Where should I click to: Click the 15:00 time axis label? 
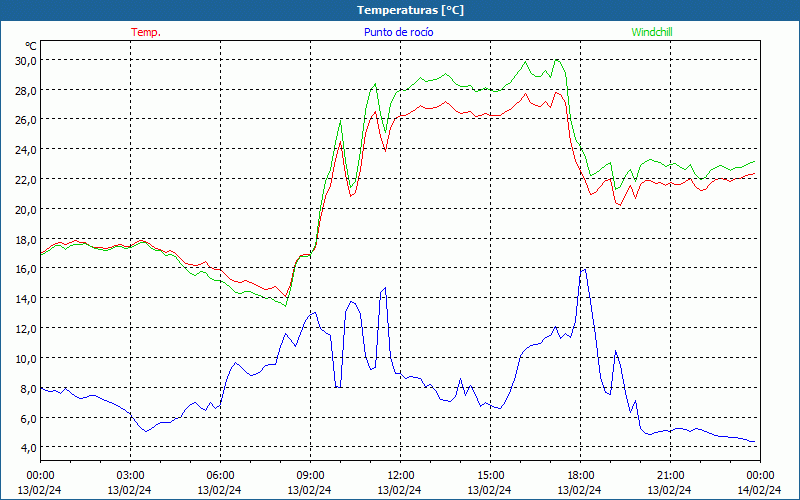click(x=490, y=476)
